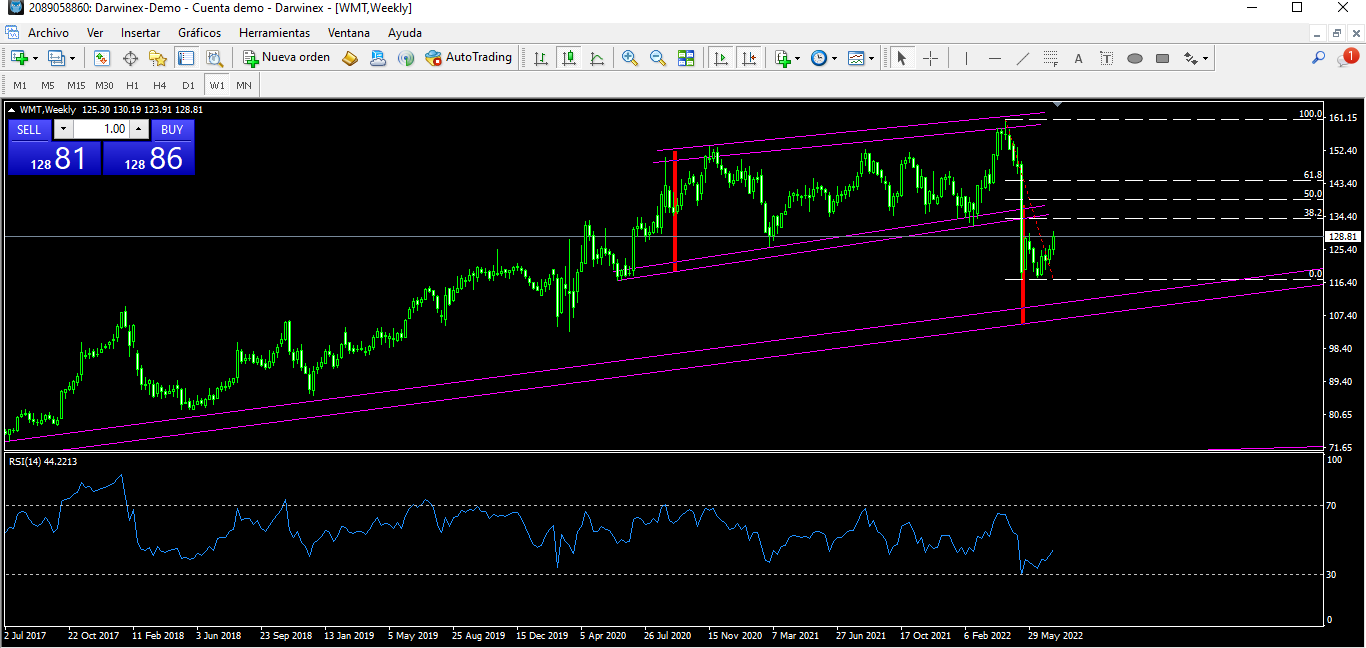The height and width of the screenshot is (648, 1366).
Task: Open the Ayuda menu
Action: tap(405, 33)
